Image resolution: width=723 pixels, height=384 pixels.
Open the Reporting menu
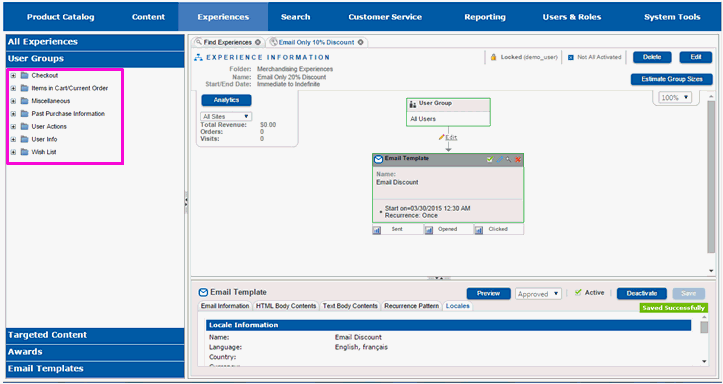pos(485,17)
